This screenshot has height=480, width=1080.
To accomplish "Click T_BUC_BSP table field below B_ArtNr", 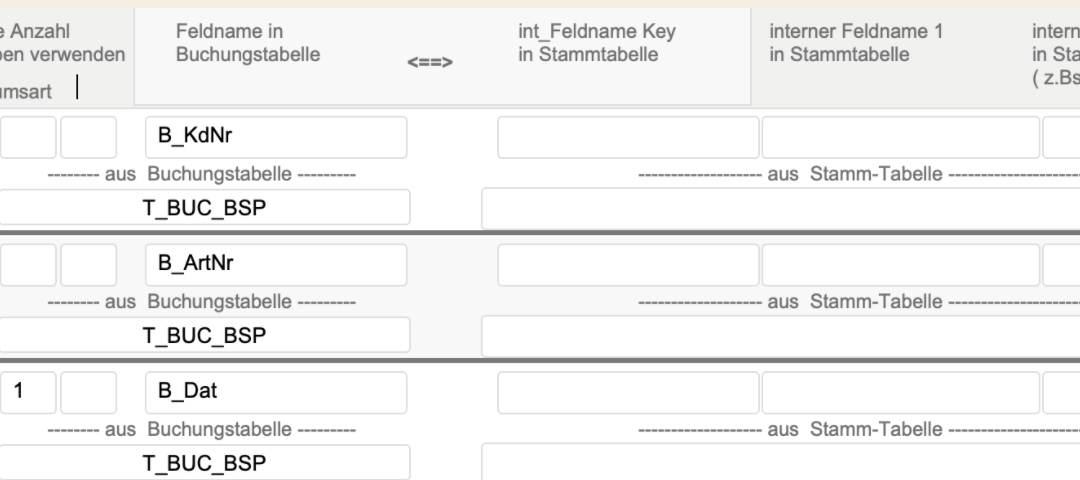I will click(204, 336).
